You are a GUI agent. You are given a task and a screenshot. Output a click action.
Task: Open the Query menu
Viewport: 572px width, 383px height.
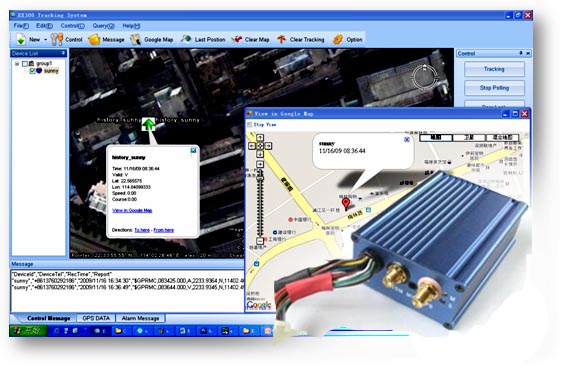tap(103, 26)
